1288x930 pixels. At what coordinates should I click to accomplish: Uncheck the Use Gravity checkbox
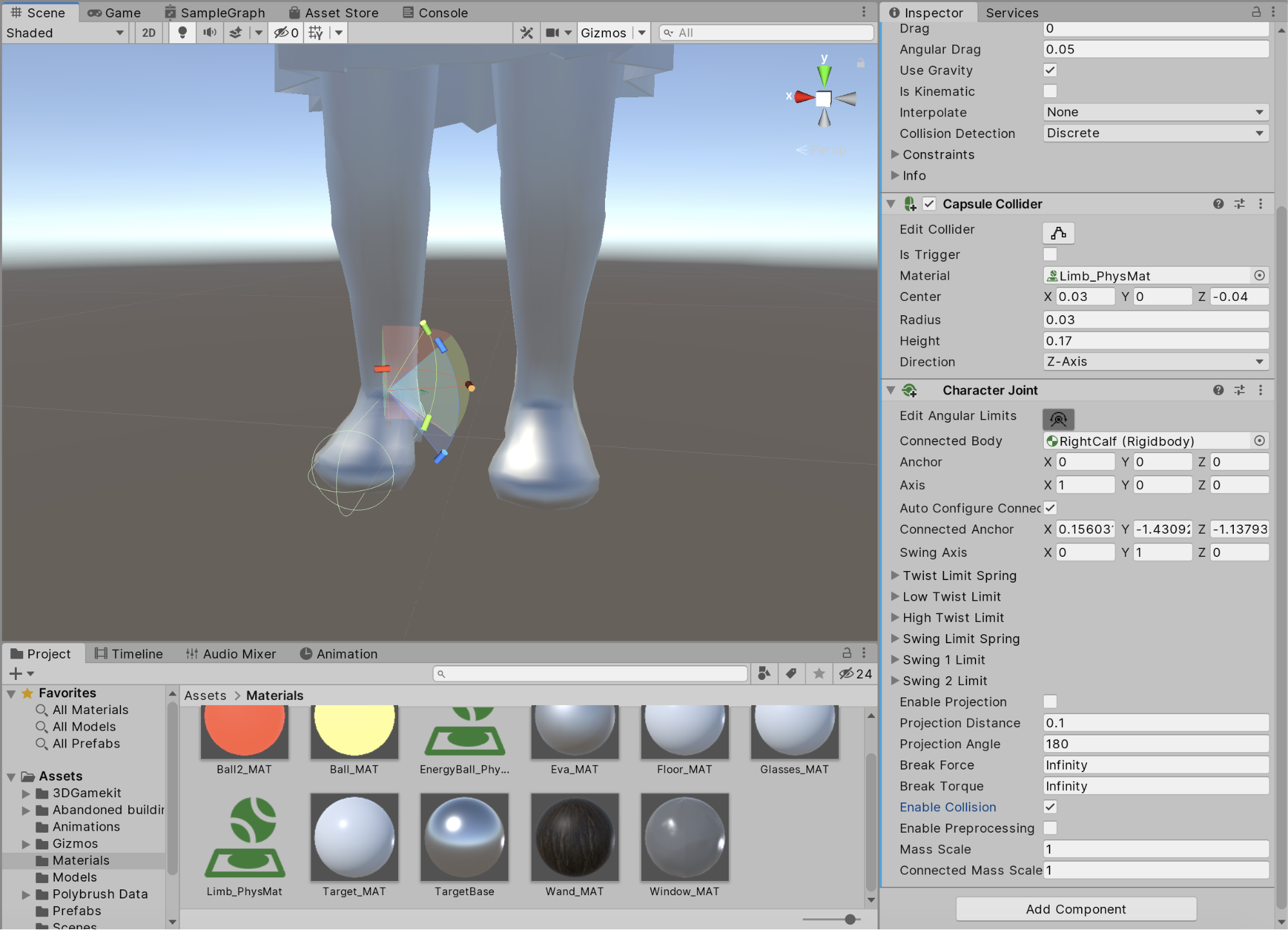coord(1050,70)
